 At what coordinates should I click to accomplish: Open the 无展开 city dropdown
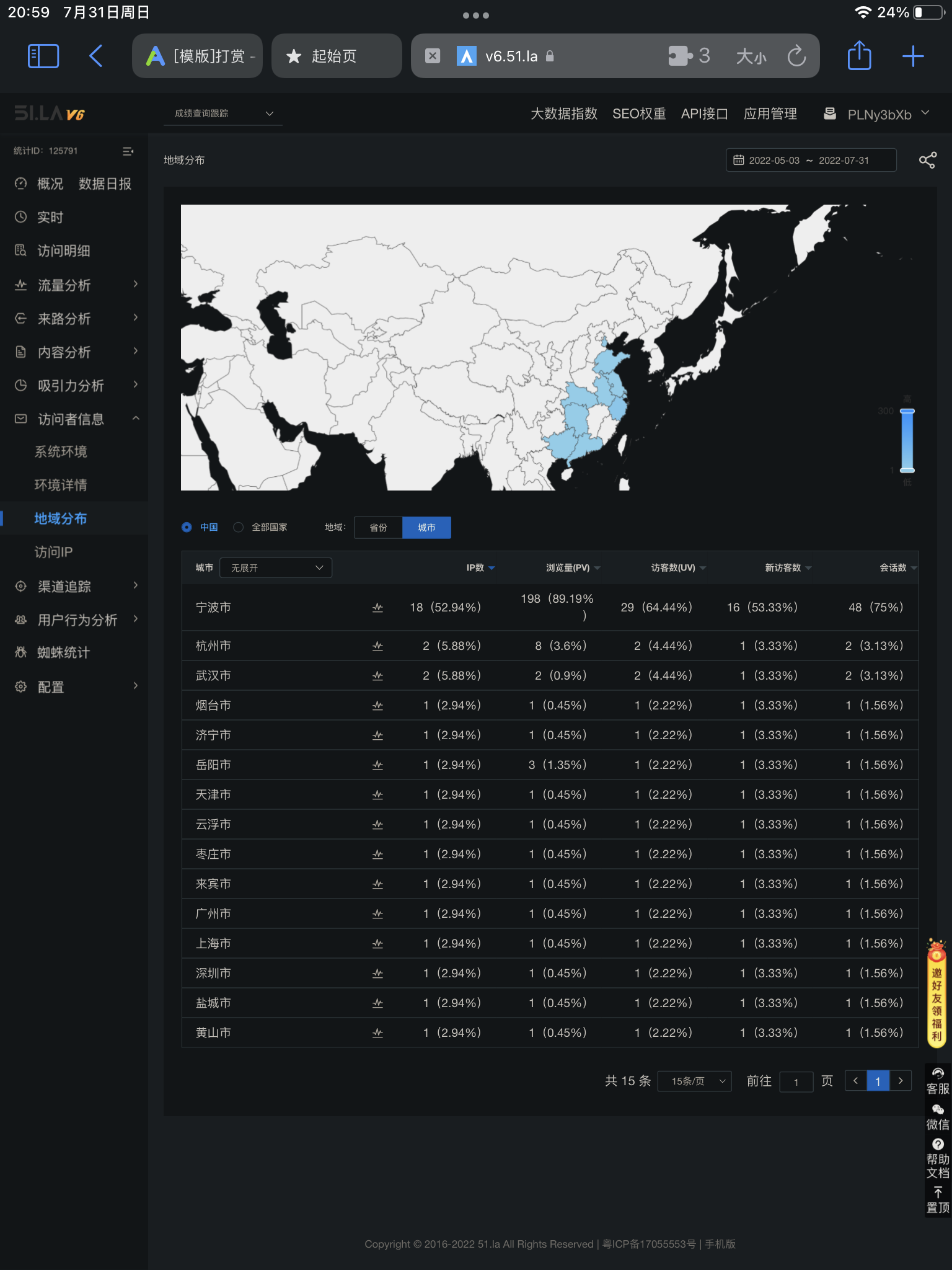pyautogui.click(x=276, y=567)
